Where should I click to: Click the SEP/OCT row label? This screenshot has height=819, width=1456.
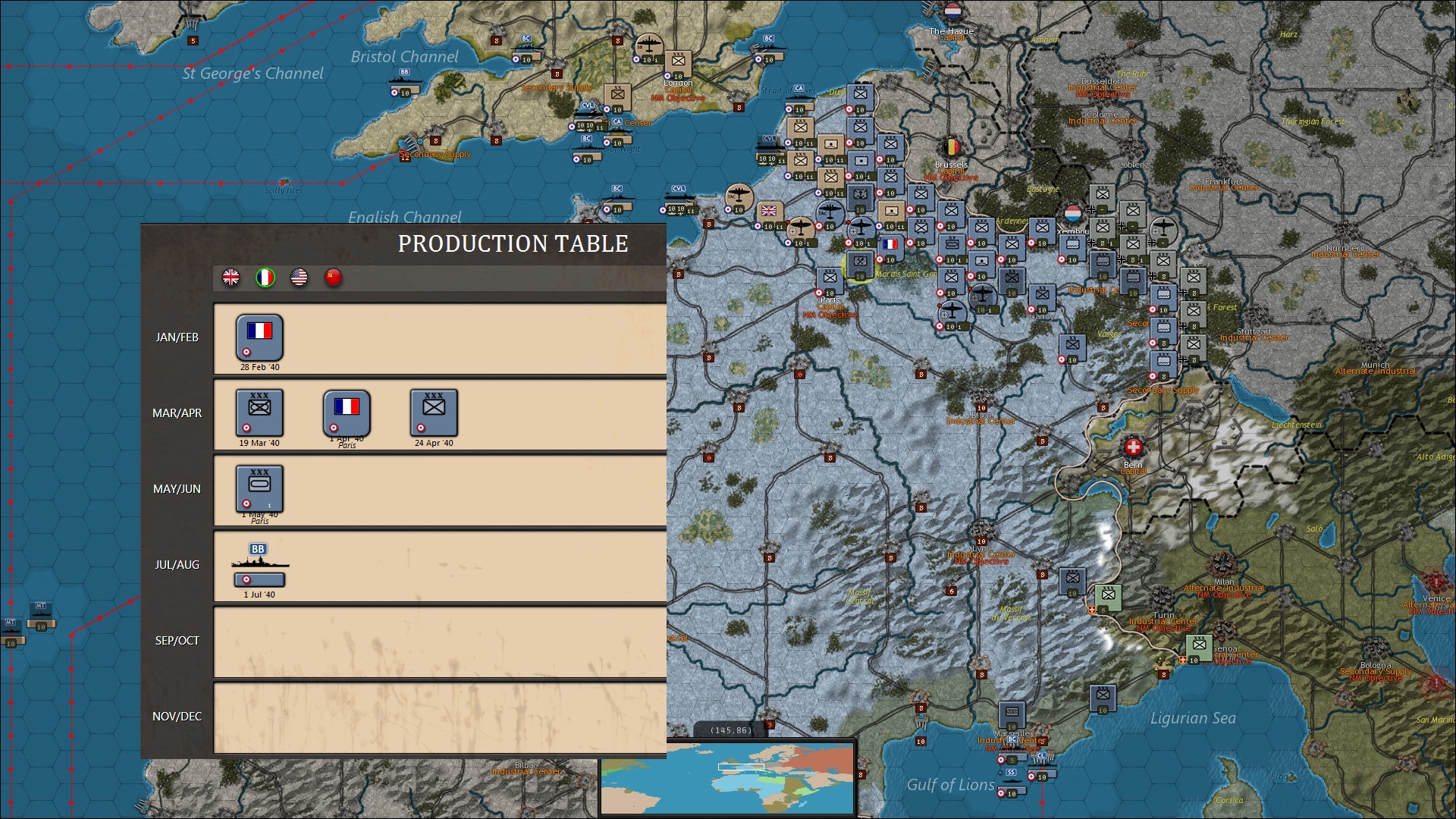[x=177, y=641]
